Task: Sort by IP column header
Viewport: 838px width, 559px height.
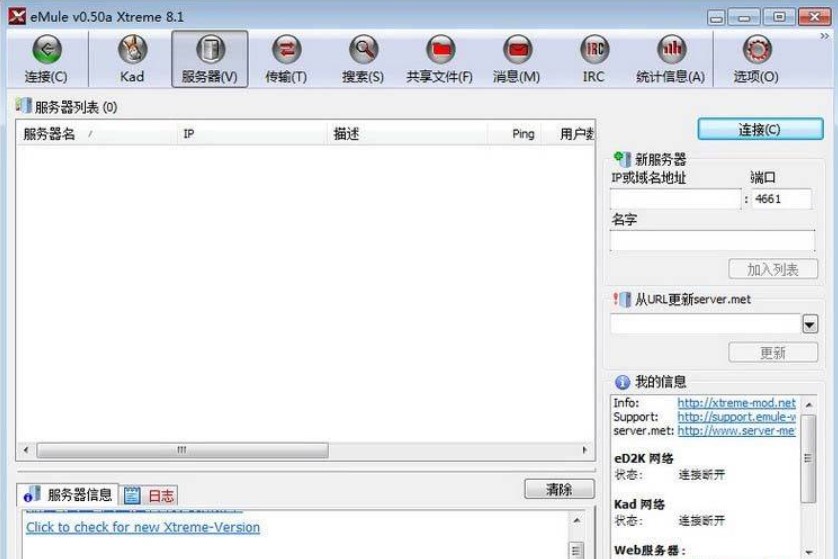Action: point(252,134)
